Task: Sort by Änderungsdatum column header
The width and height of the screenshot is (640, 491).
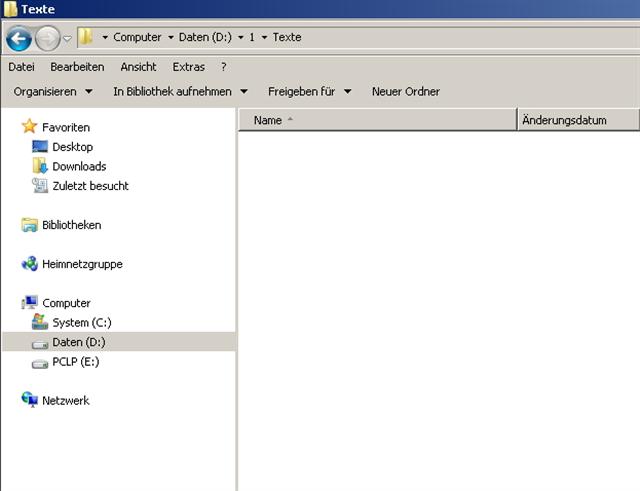Action: coord(565,120)
